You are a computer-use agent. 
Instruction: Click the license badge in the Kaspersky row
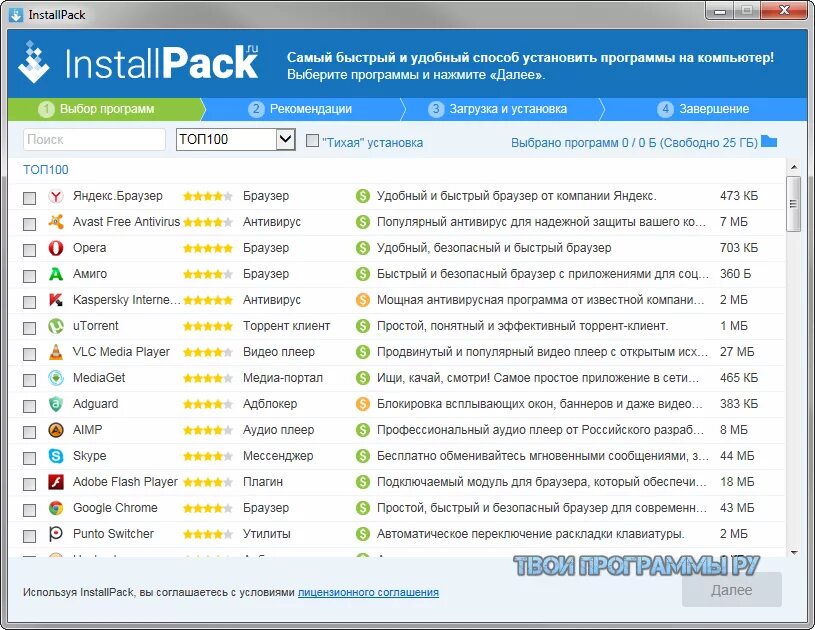click(x=363, y=300)
